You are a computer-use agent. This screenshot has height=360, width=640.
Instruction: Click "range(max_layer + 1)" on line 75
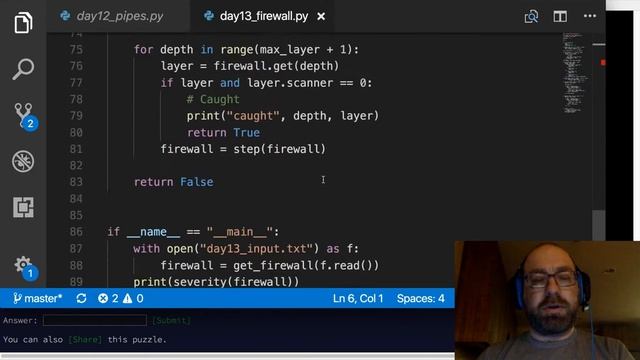click(286, 50)
